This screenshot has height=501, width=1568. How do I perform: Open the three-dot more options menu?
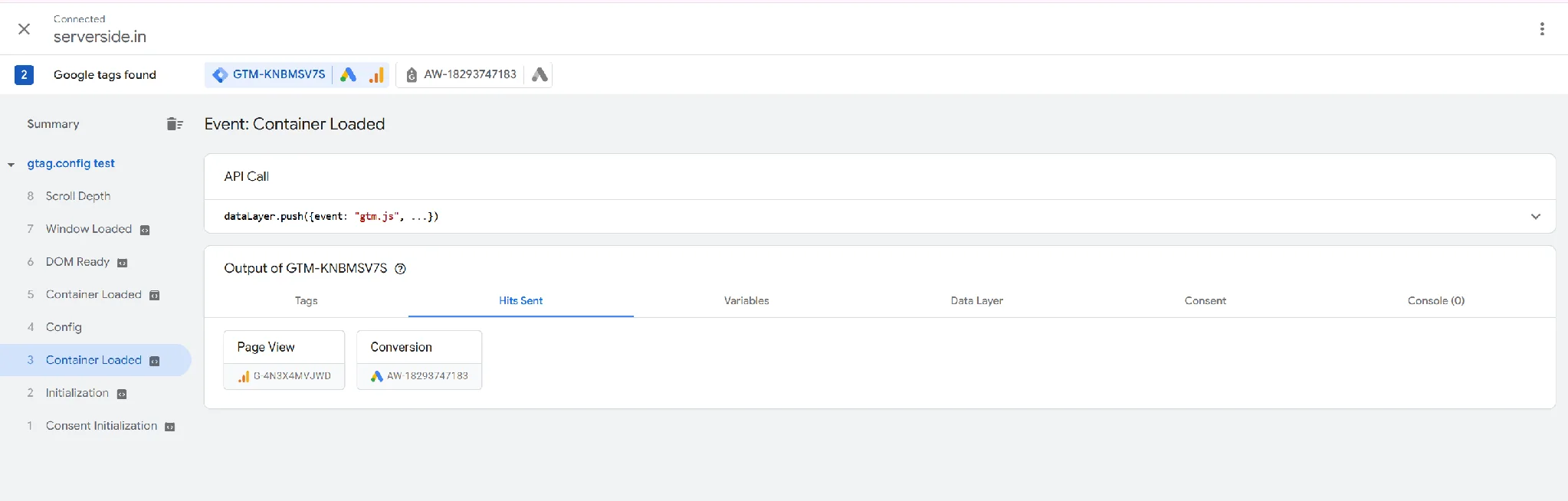tap(1542, 29)
